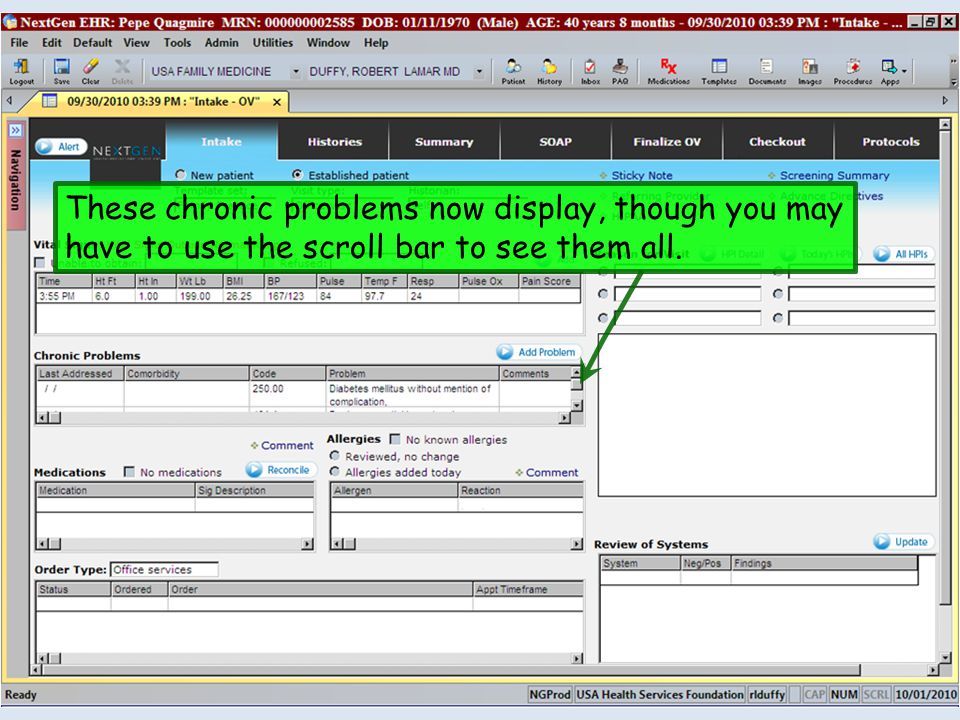Open the Images toolbar icon
Image resolution: width=960 pixels, height=720 pixels.
(x=809, y=71)
